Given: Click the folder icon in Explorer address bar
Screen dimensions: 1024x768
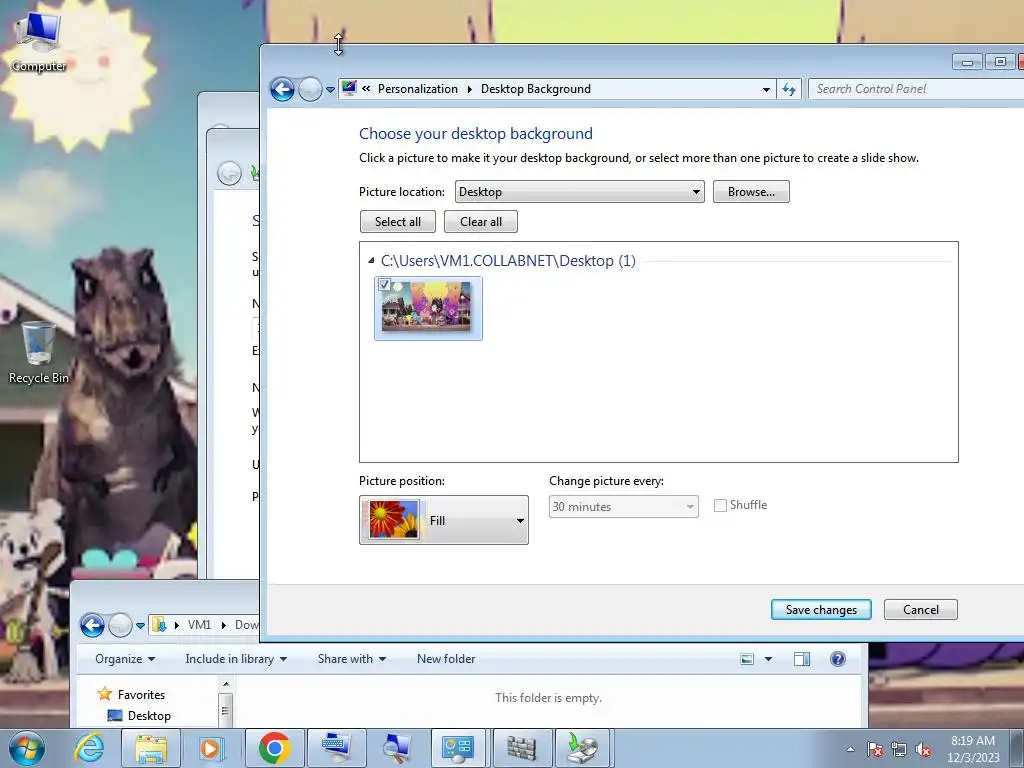Looking at the screenshot, I should pos(159,625).
